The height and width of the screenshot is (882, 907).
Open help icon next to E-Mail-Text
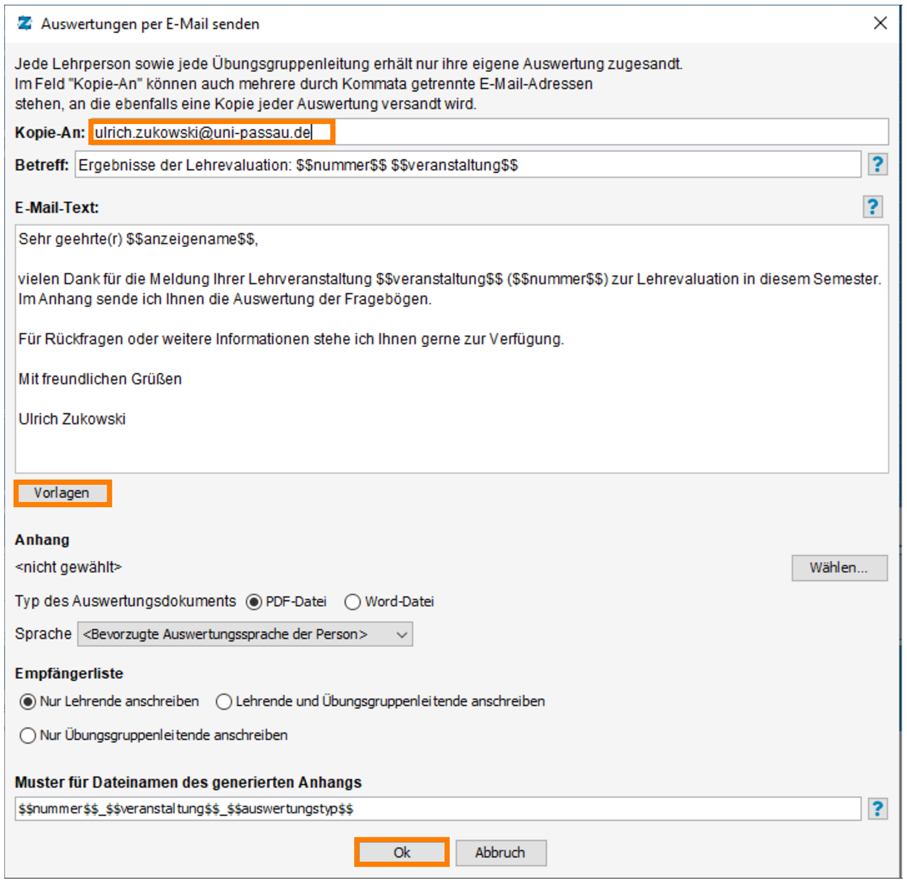872,206
